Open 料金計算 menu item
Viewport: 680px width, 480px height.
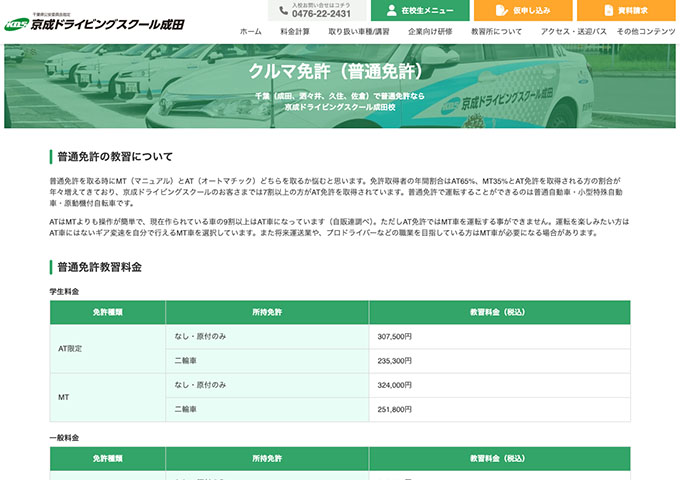coord(295,32)
